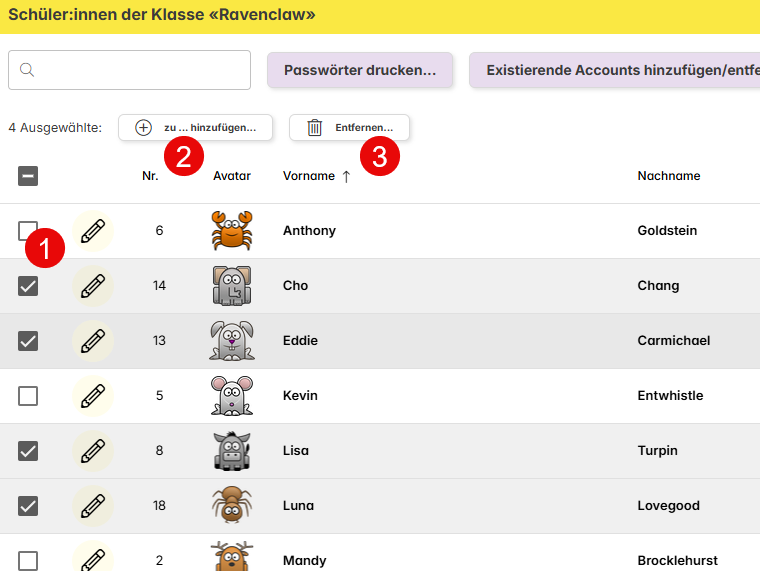Click Kevin Entwhistle's edit pencil icon
The width and height of the screenshot is (760, 571).
[92, 396]
